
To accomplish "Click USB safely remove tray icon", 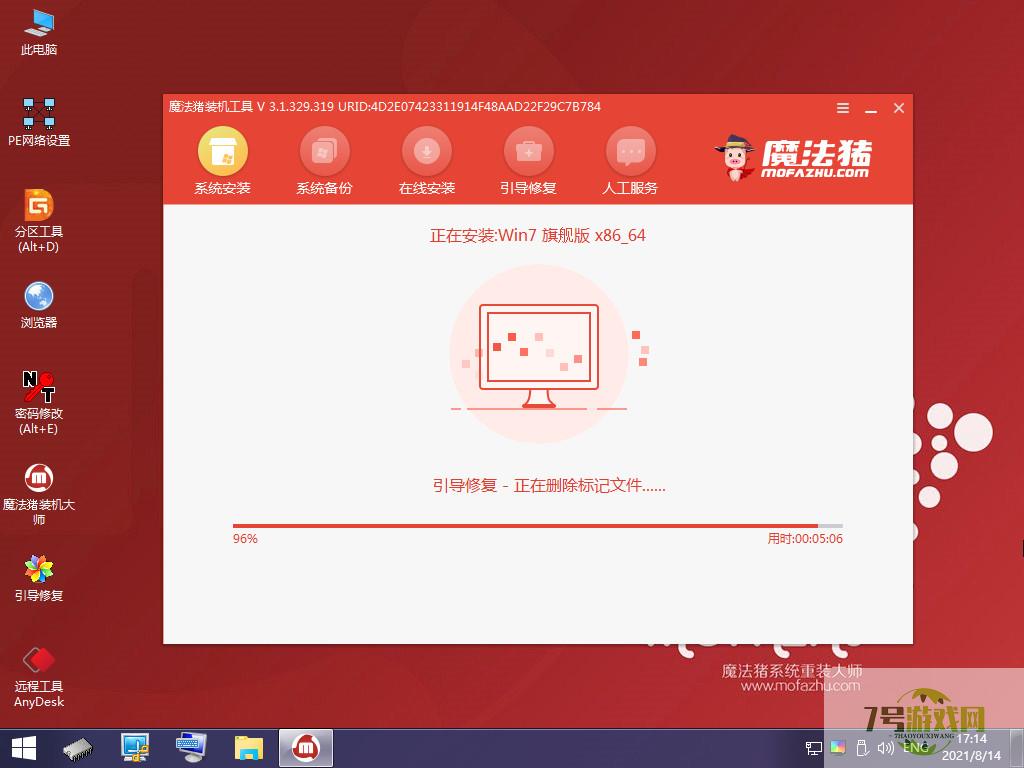I will [x=862, y=748].
